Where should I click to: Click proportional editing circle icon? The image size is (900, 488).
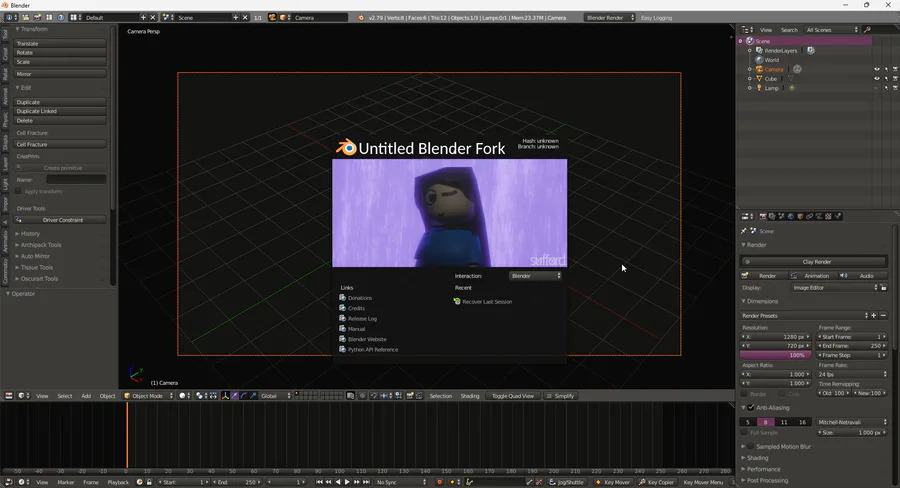[x=362, y=396]
